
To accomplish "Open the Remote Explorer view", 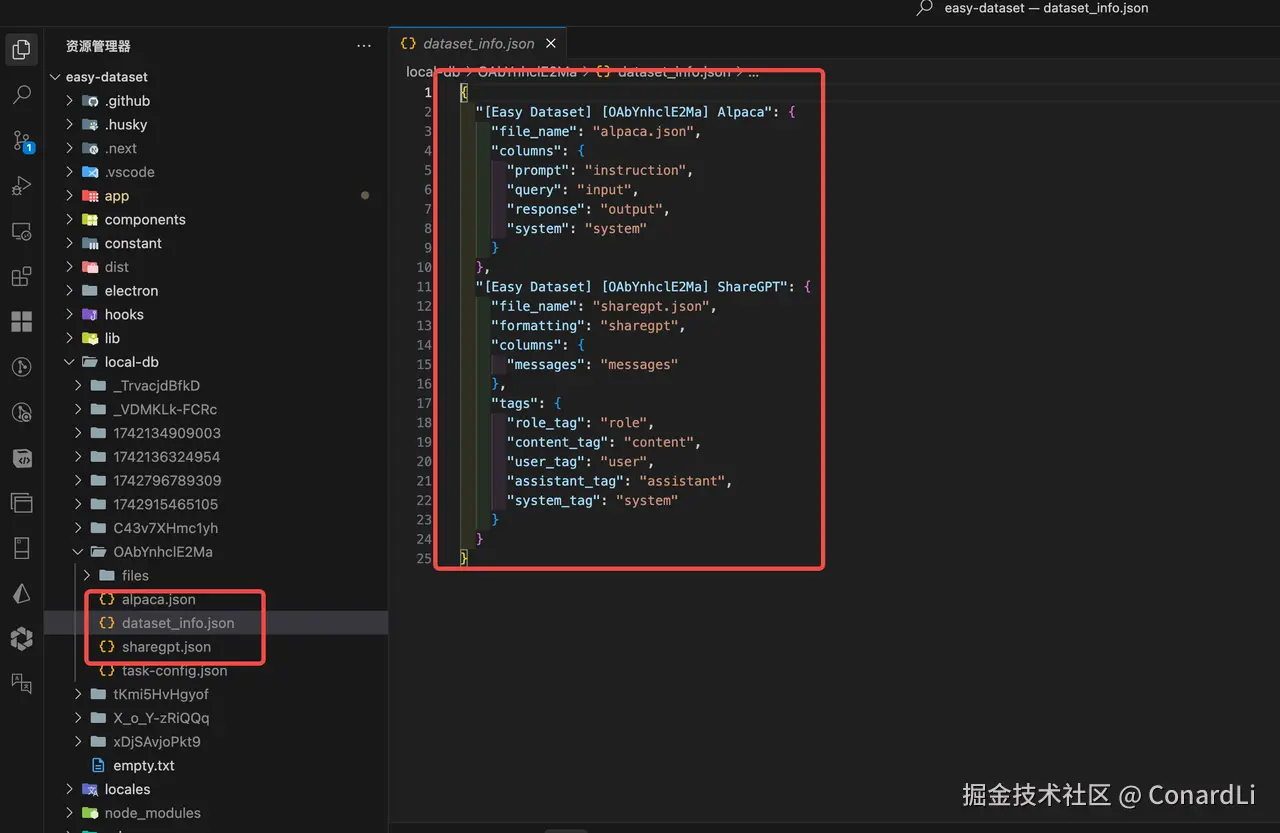I will (21, 232).
